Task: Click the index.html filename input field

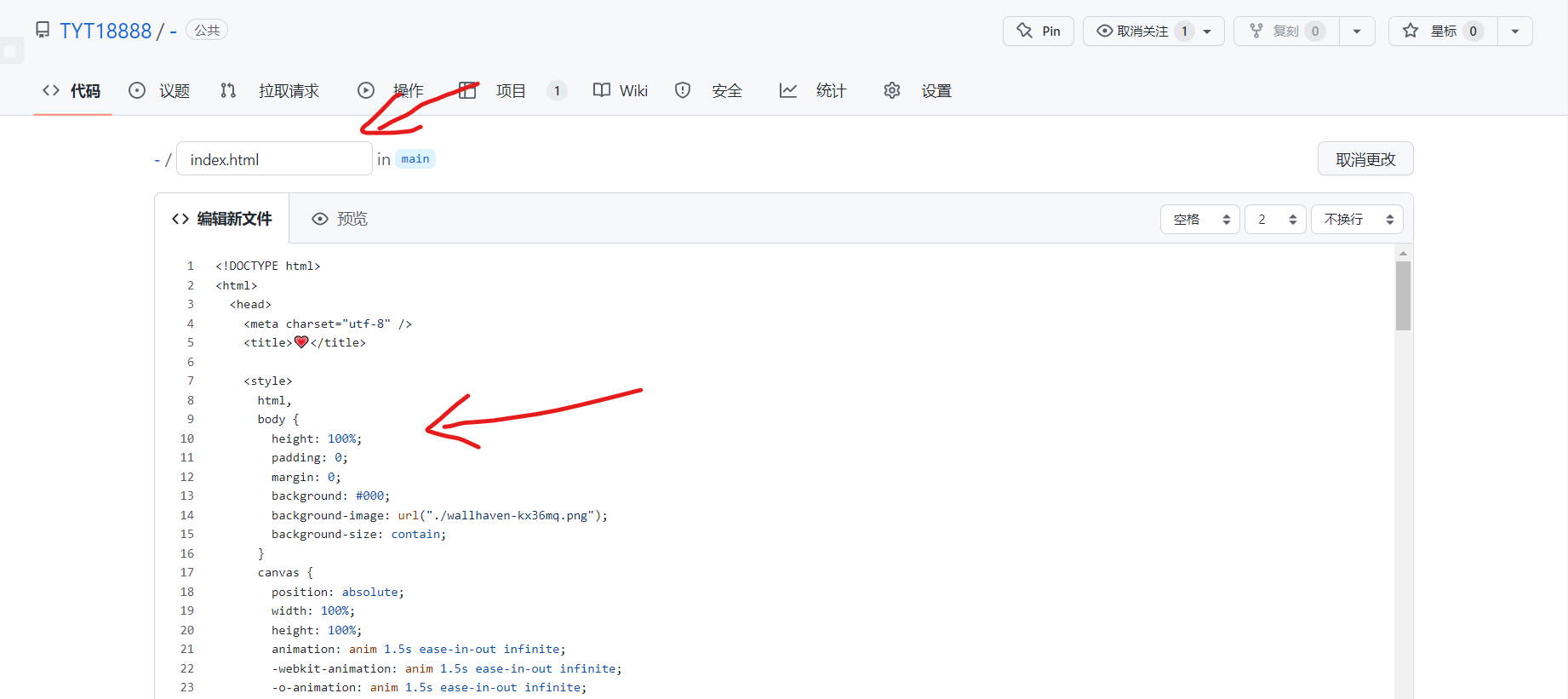Action: 273,159
